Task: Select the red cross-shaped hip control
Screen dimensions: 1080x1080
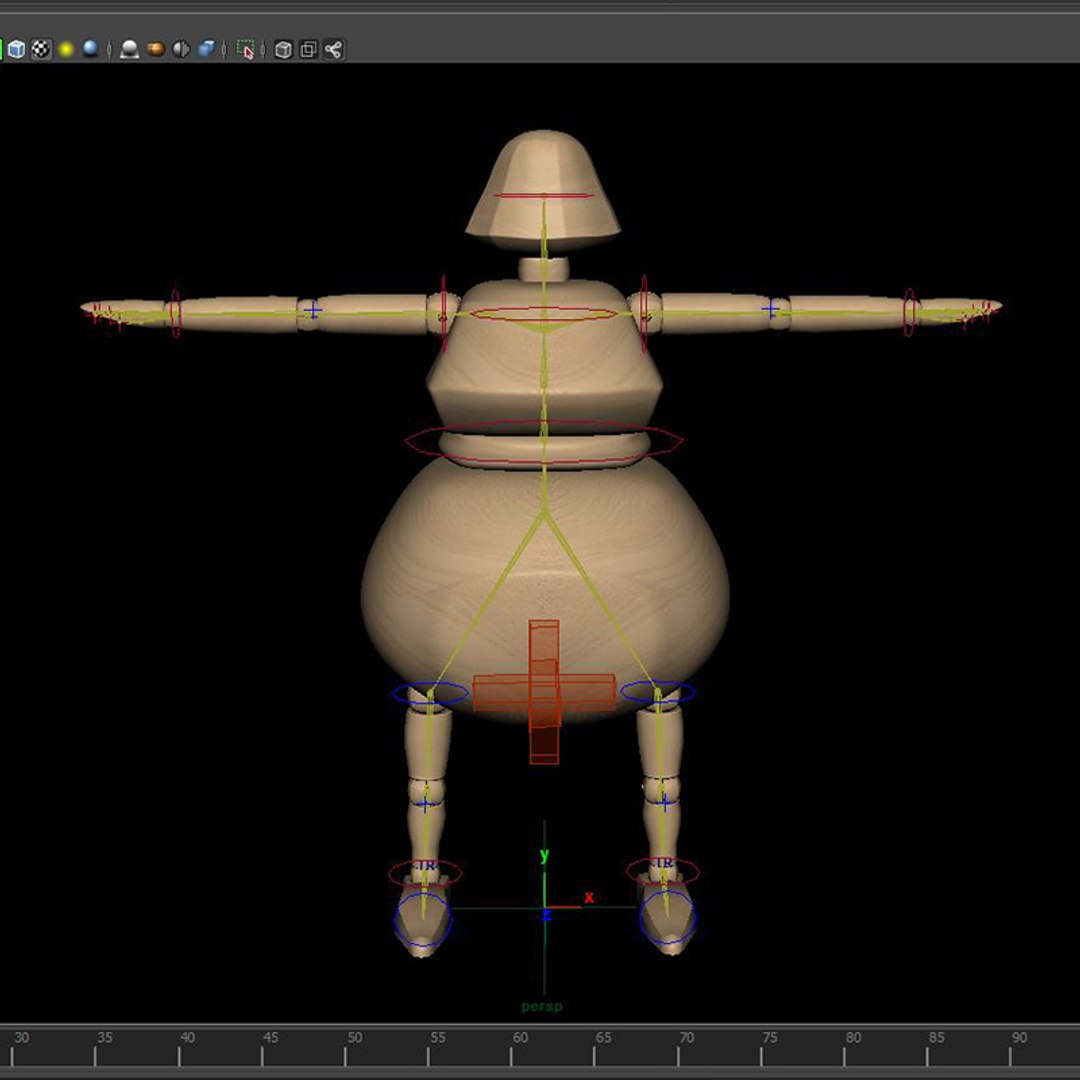Action: tap(543, 692)
